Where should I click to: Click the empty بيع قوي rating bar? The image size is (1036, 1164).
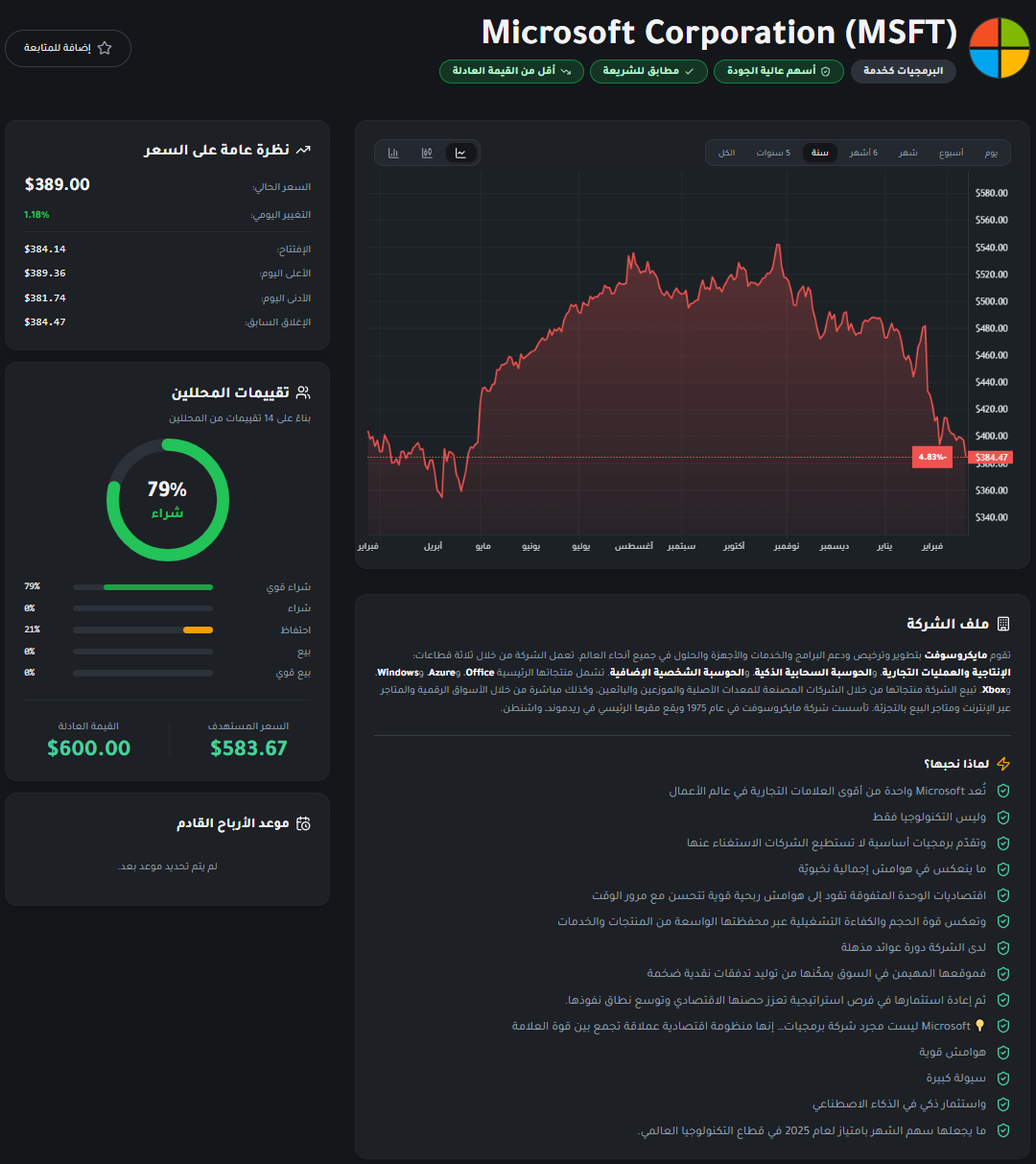point(143,674)
